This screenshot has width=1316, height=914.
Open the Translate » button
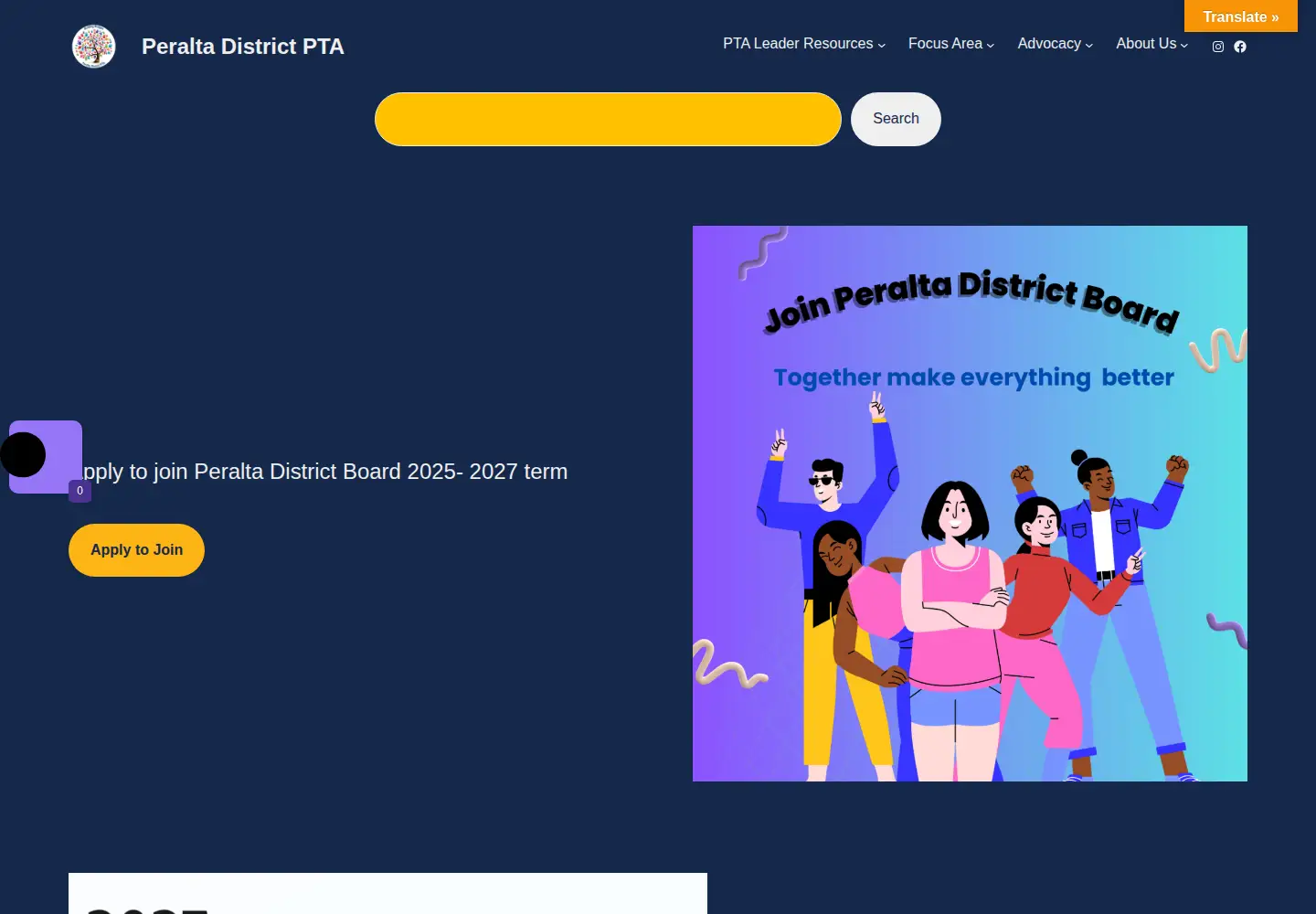pos(1241,16)
